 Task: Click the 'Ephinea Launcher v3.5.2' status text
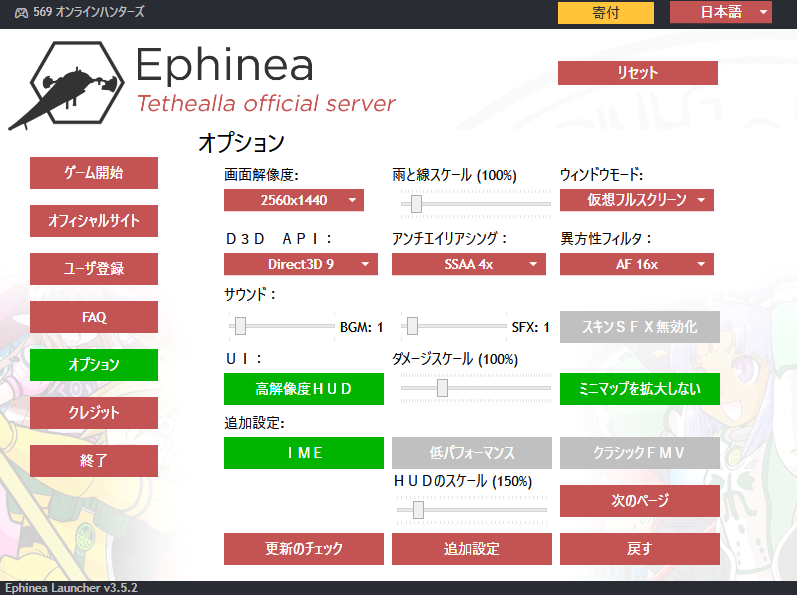71,588
